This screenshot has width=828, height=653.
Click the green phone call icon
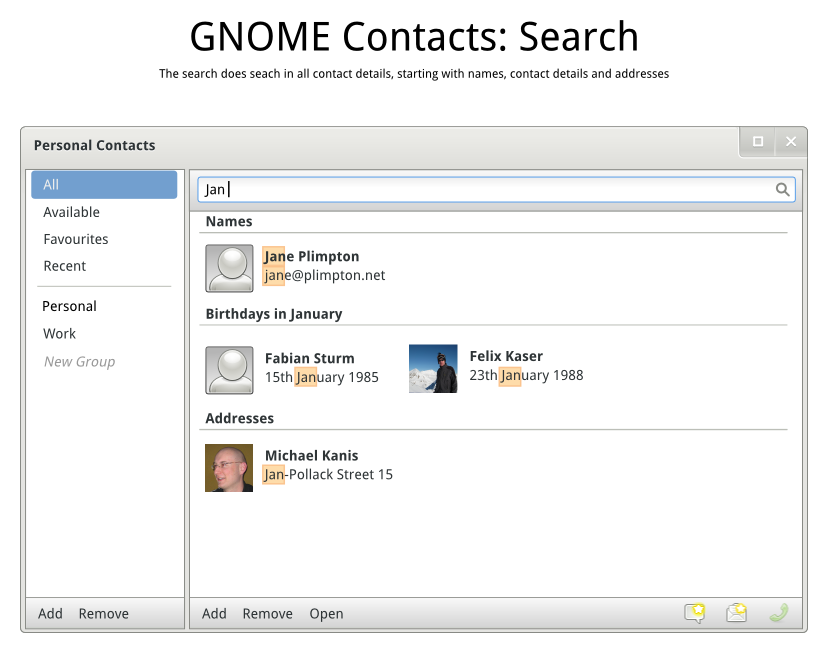point(779,613)
